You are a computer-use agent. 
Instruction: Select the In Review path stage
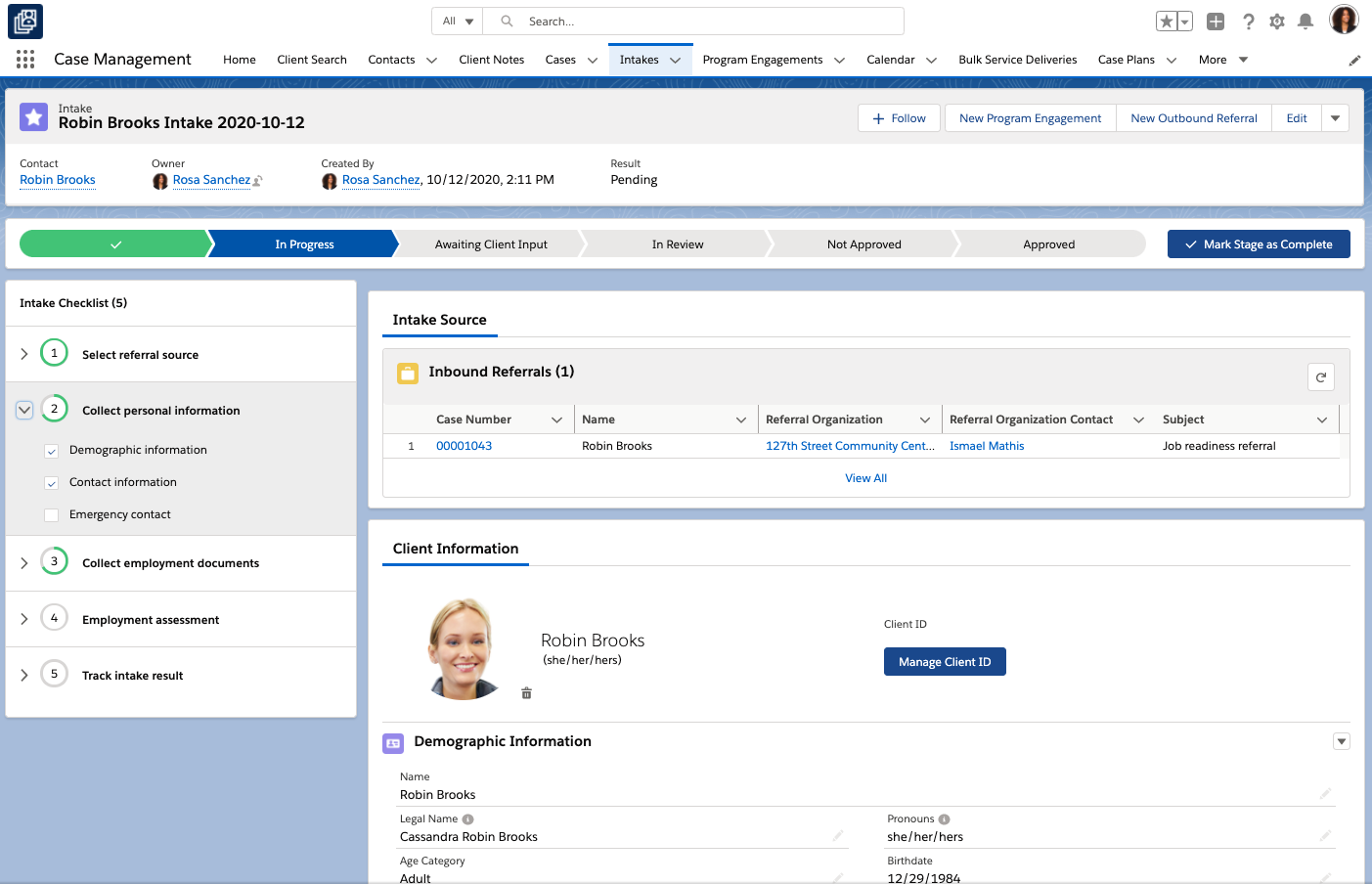coord(677,244)
